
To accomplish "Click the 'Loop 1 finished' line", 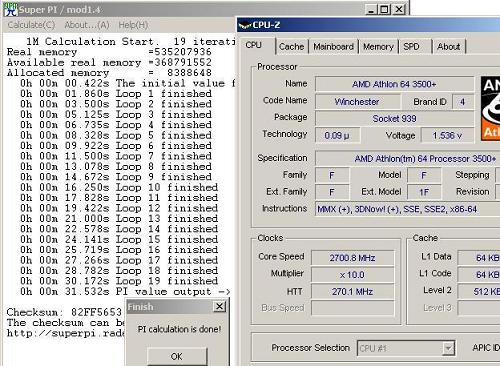I will point(116,94).
